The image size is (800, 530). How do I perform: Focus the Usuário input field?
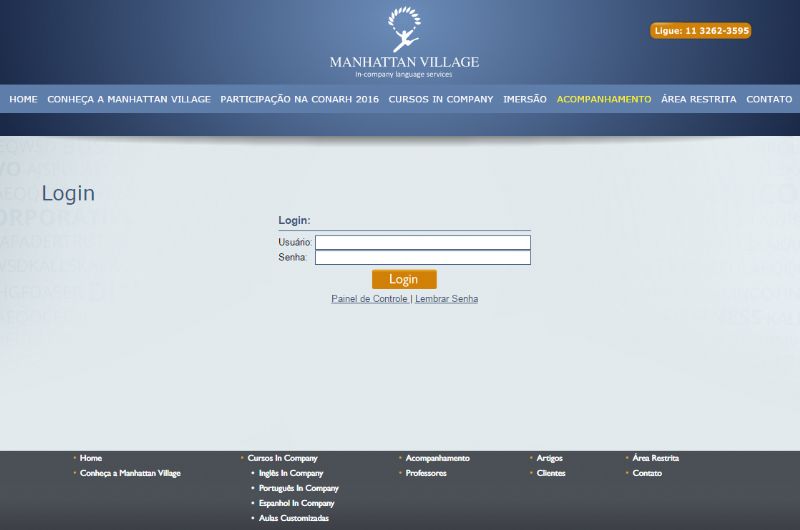(423, 242)
